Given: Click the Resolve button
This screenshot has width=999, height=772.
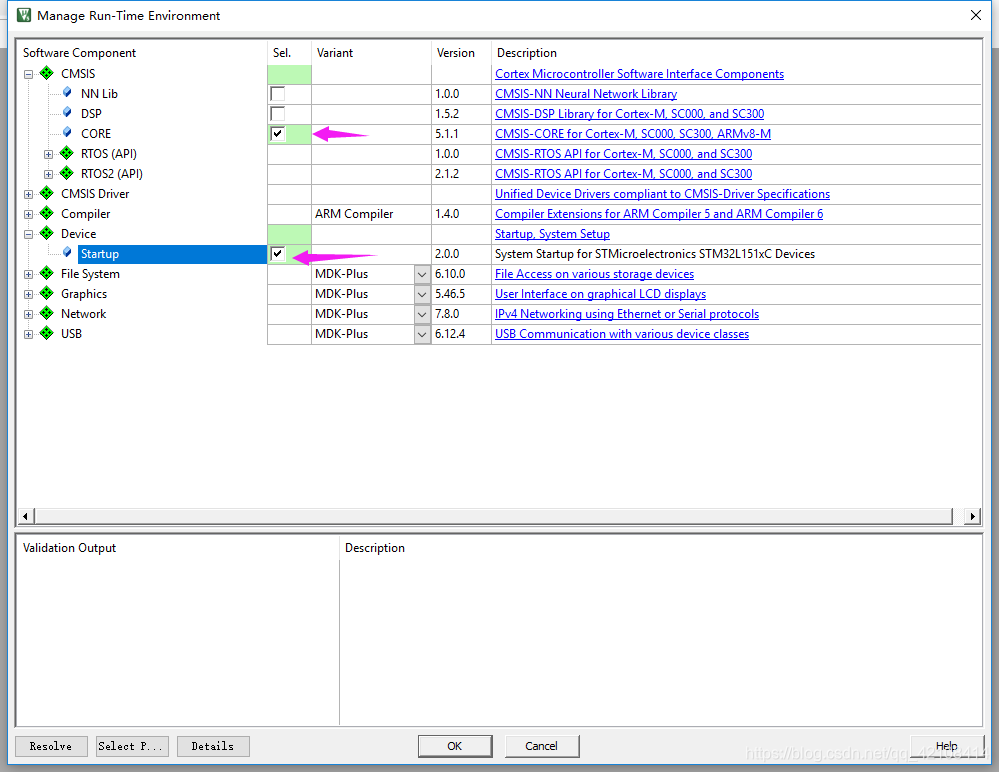Looking at the screenshot, I should click(x=51, y=746).
